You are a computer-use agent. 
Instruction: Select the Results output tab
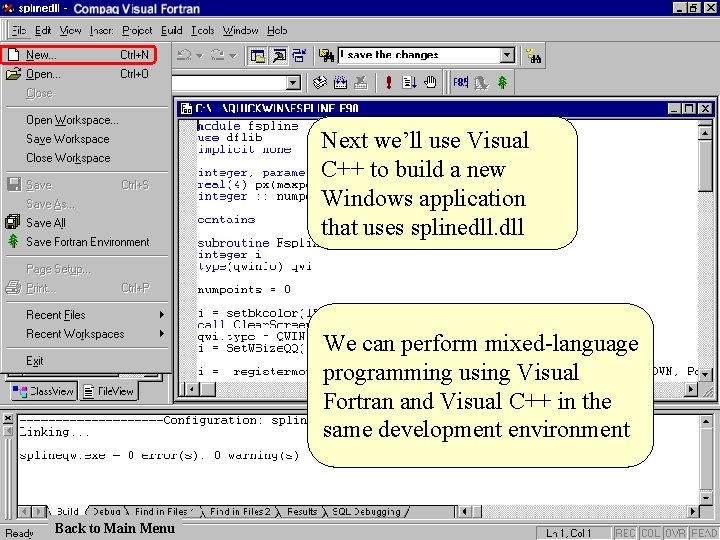click(x=302, y=512)
